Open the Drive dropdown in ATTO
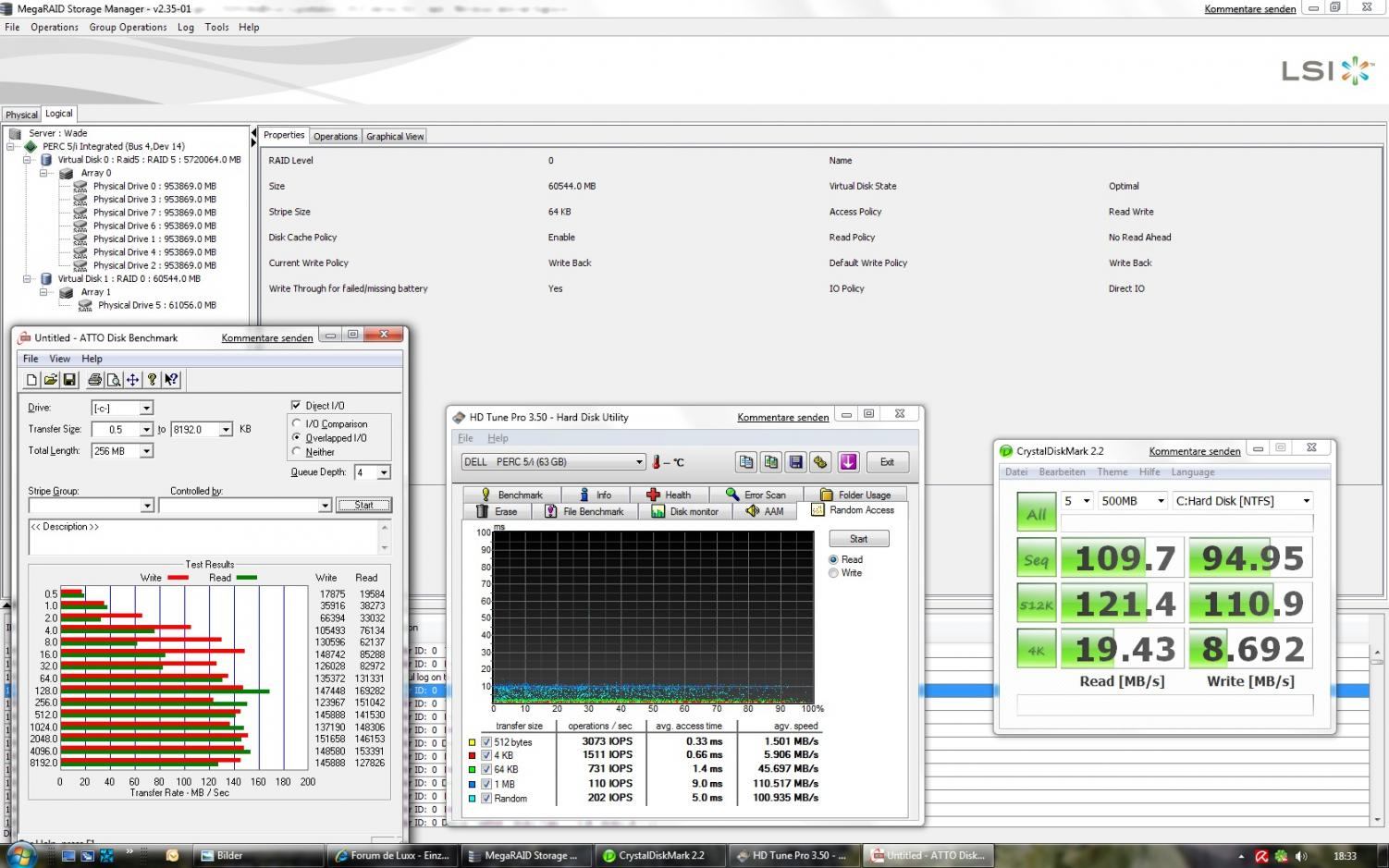The width and height of the screenshot is (1389, 868). coord(146,408)
